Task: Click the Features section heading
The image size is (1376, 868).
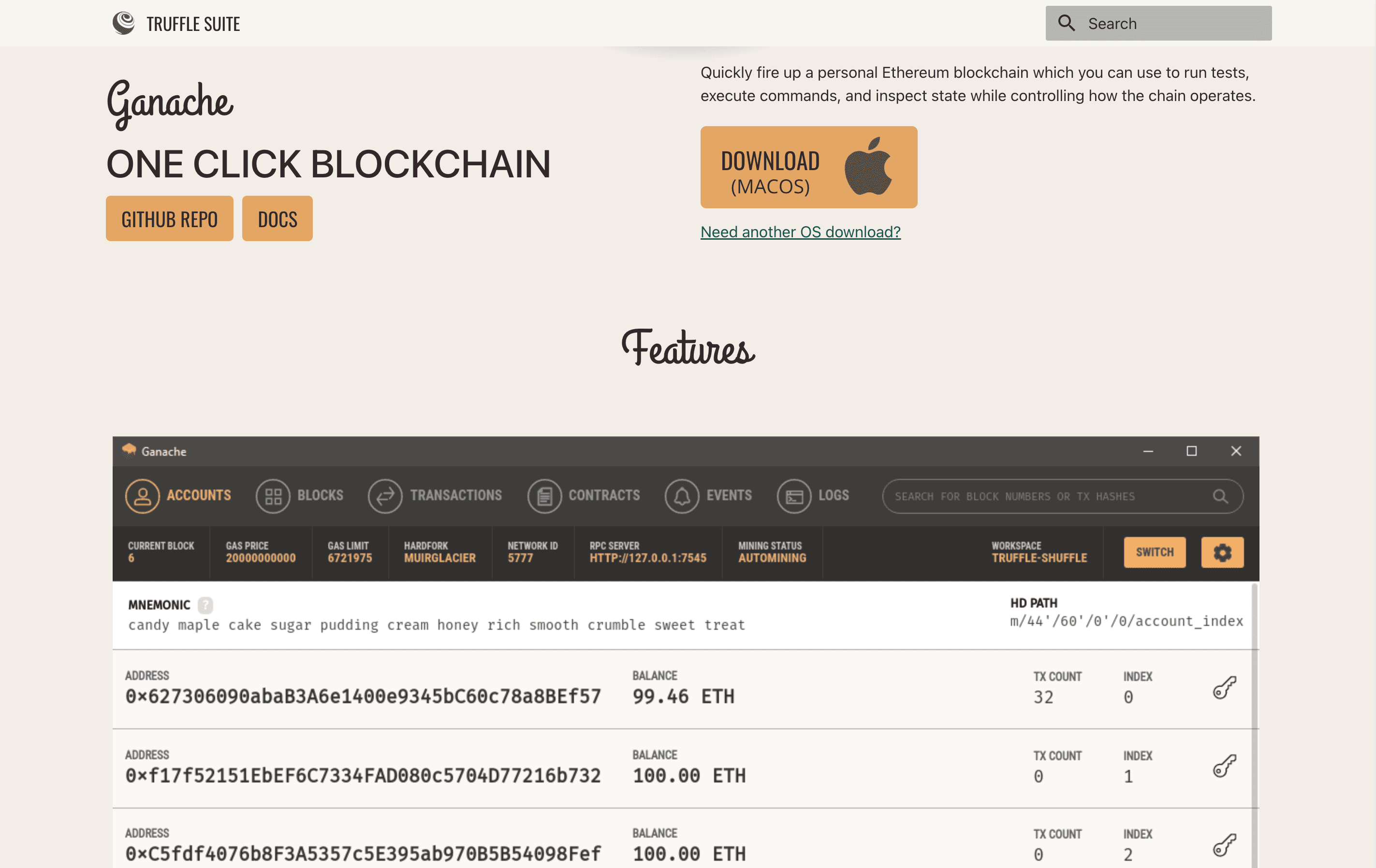Action: click(688, 347)
